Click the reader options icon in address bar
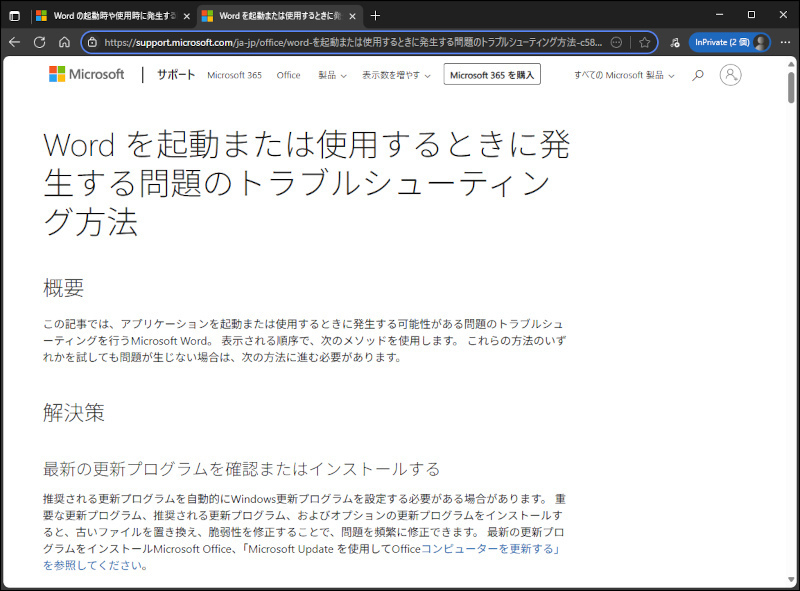Screen dimensions: 800x591 coord(616,42)
